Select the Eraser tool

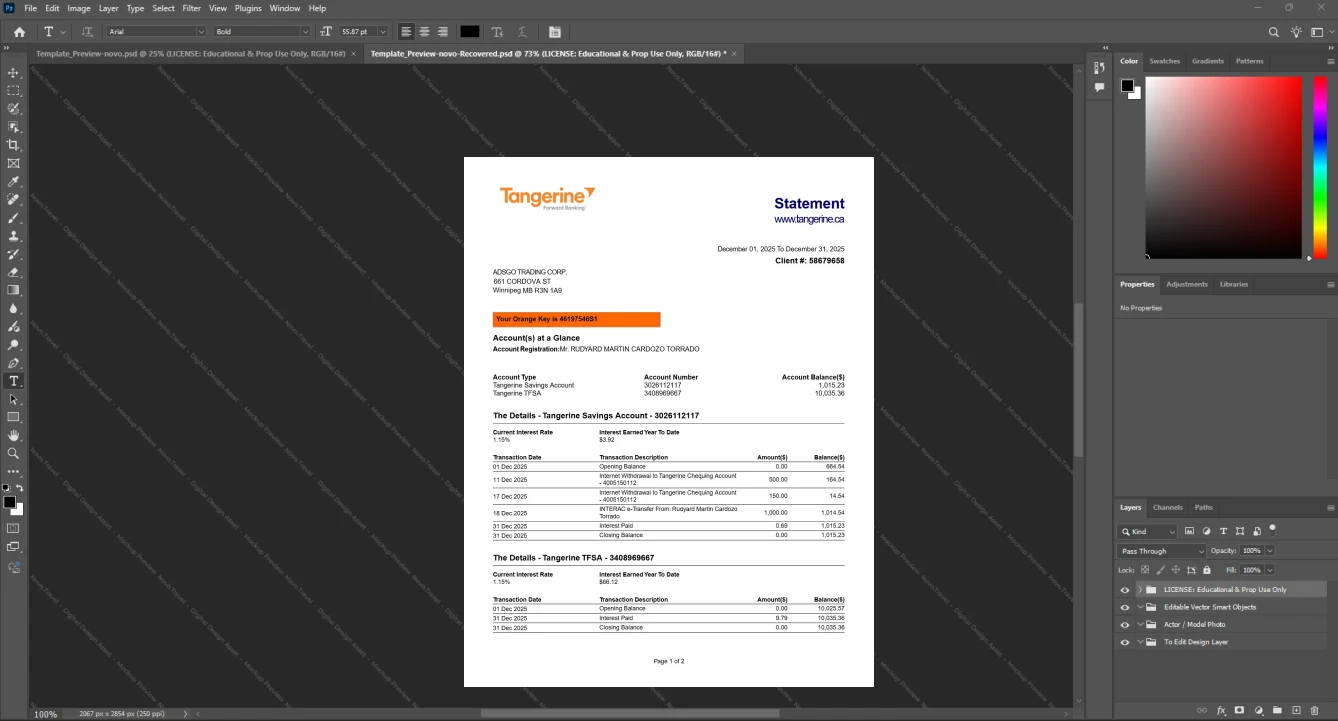pyautogui.click(x=13, y=272)
